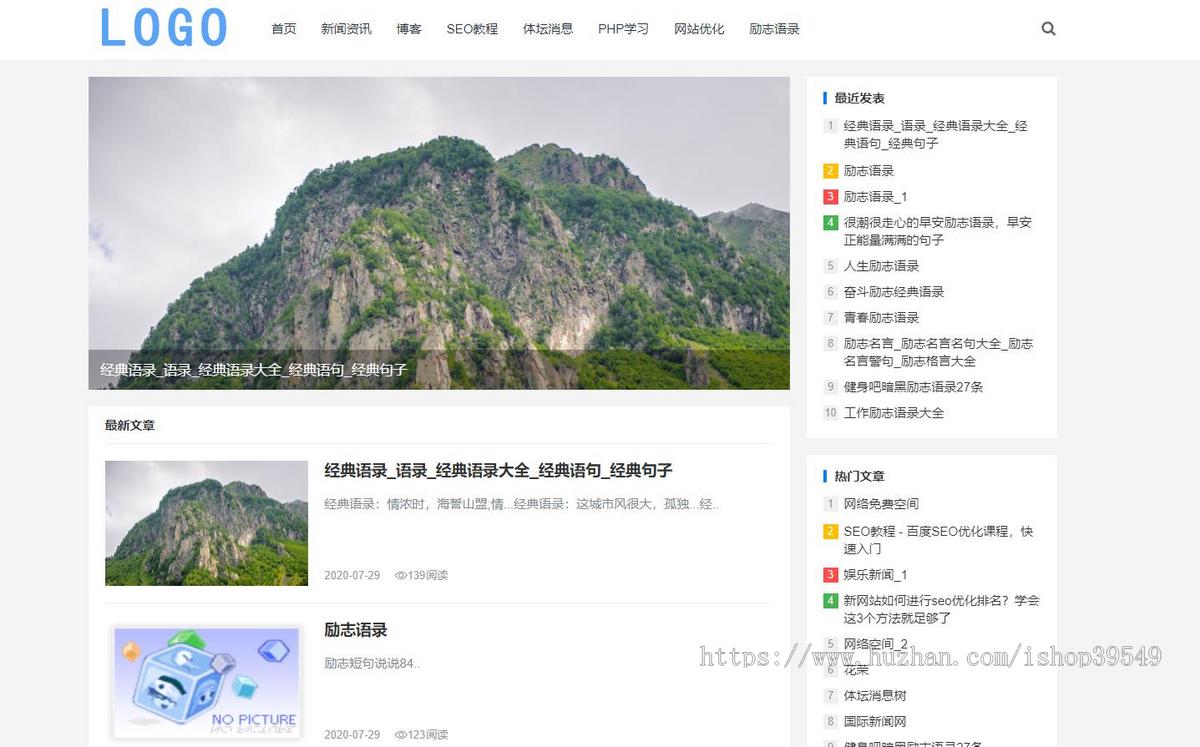The image size is (1200, 747).
Task: Open the banner caption 经典语录_语录_经典语录大全
Action: pyautogui.click(x=253, y=370)
